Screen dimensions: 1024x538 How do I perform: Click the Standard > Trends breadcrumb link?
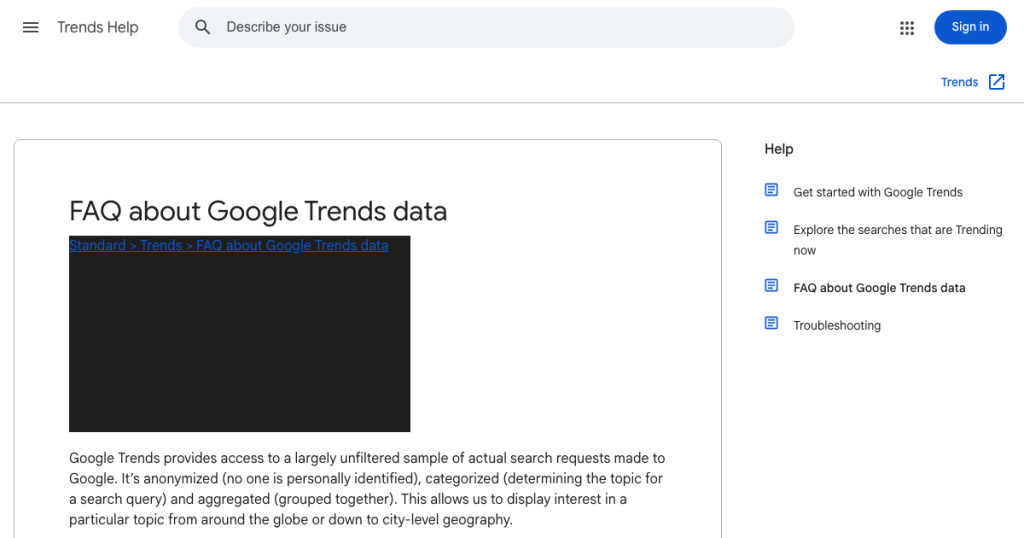229,245
